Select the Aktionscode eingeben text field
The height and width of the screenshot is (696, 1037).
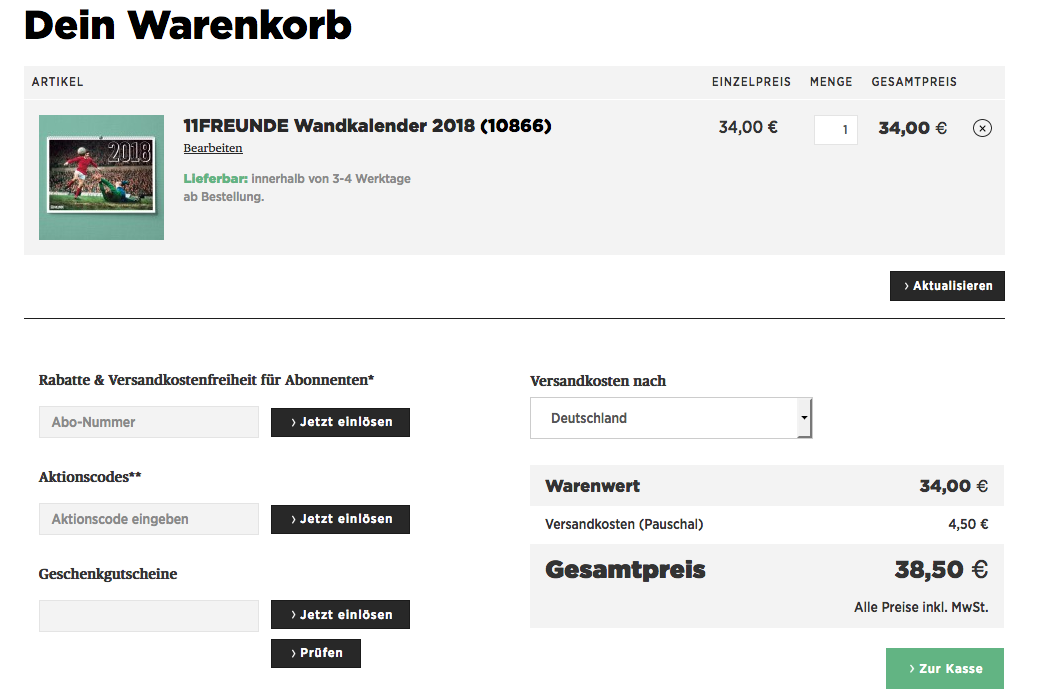[149, 519]
